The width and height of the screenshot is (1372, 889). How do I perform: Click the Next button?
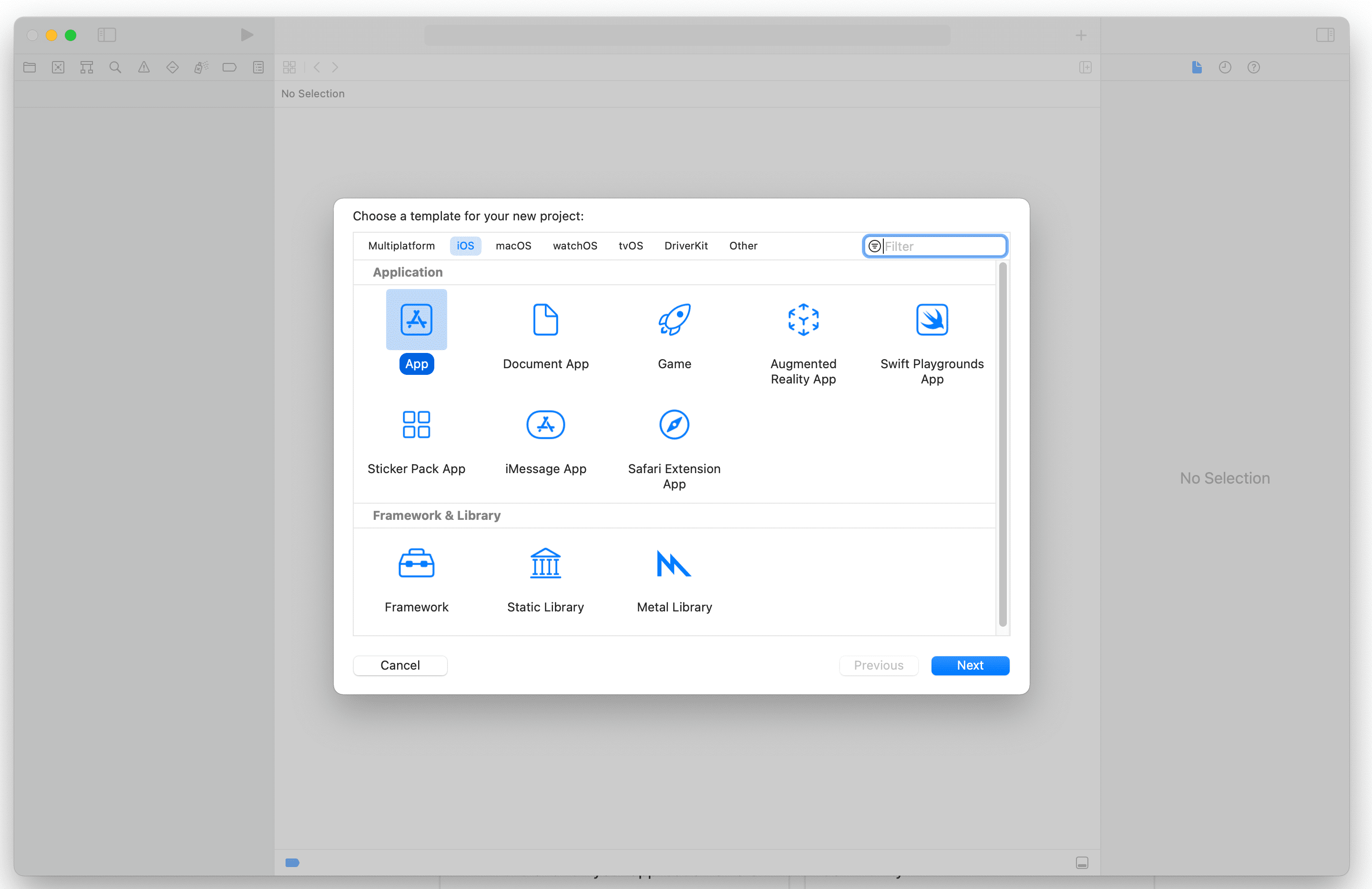[x=970, y=665]
